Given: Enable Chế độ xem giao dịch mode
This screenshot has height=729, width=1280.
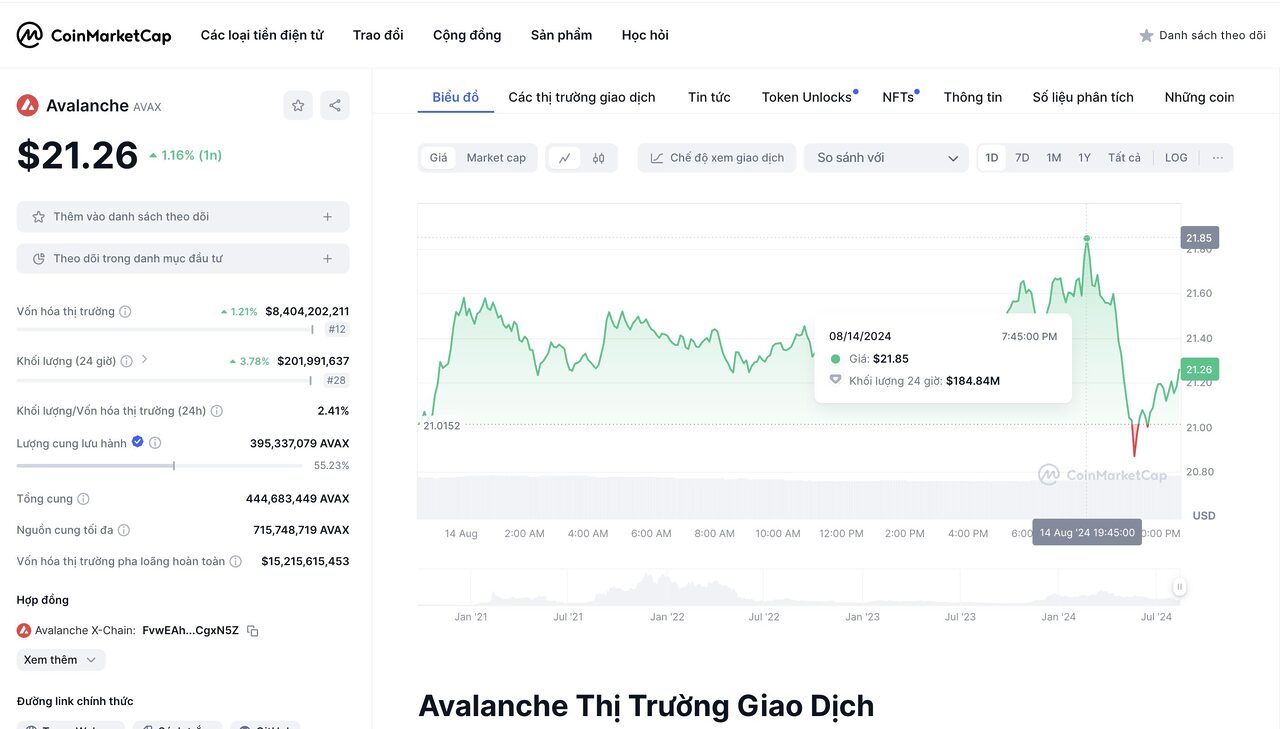Looking at the screenshot, I should point(717,158).
